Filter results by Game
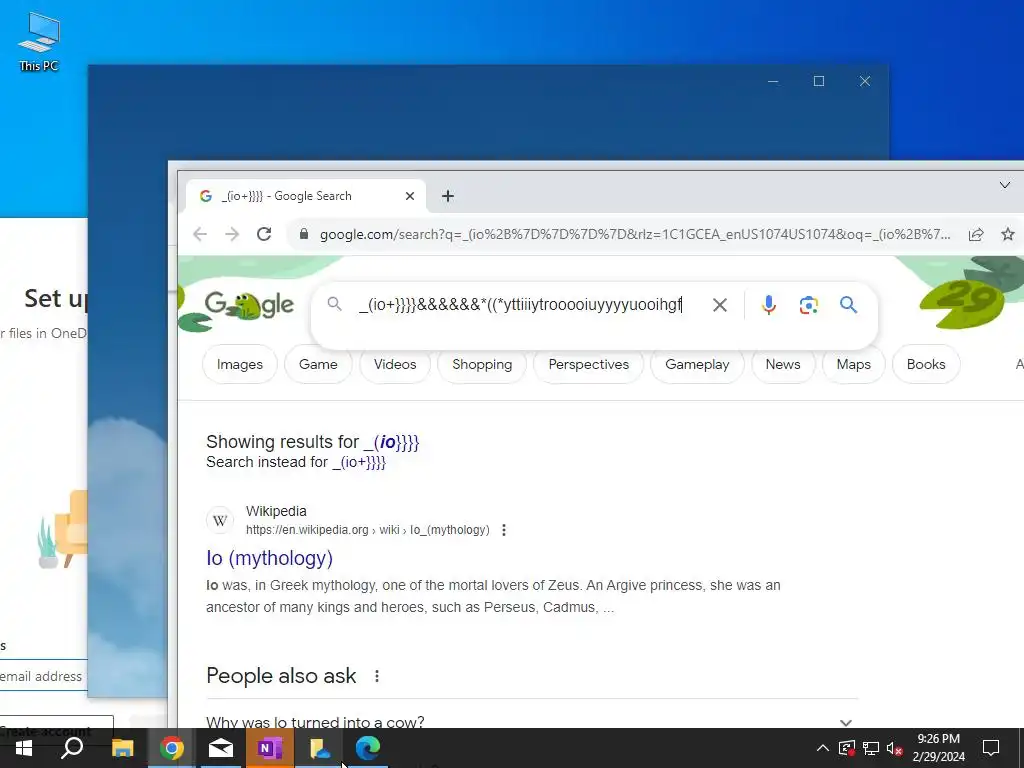Screen dimensions: 1024x768 [318, 364]
